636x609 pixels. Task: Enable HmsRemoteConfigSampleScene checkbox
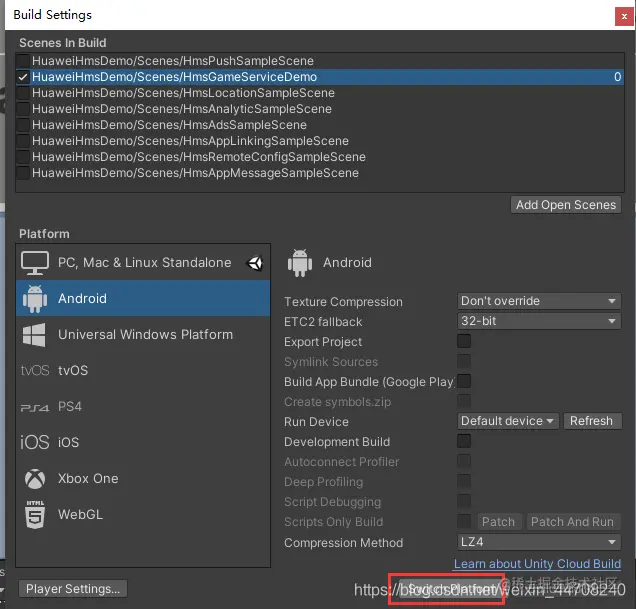23,157
